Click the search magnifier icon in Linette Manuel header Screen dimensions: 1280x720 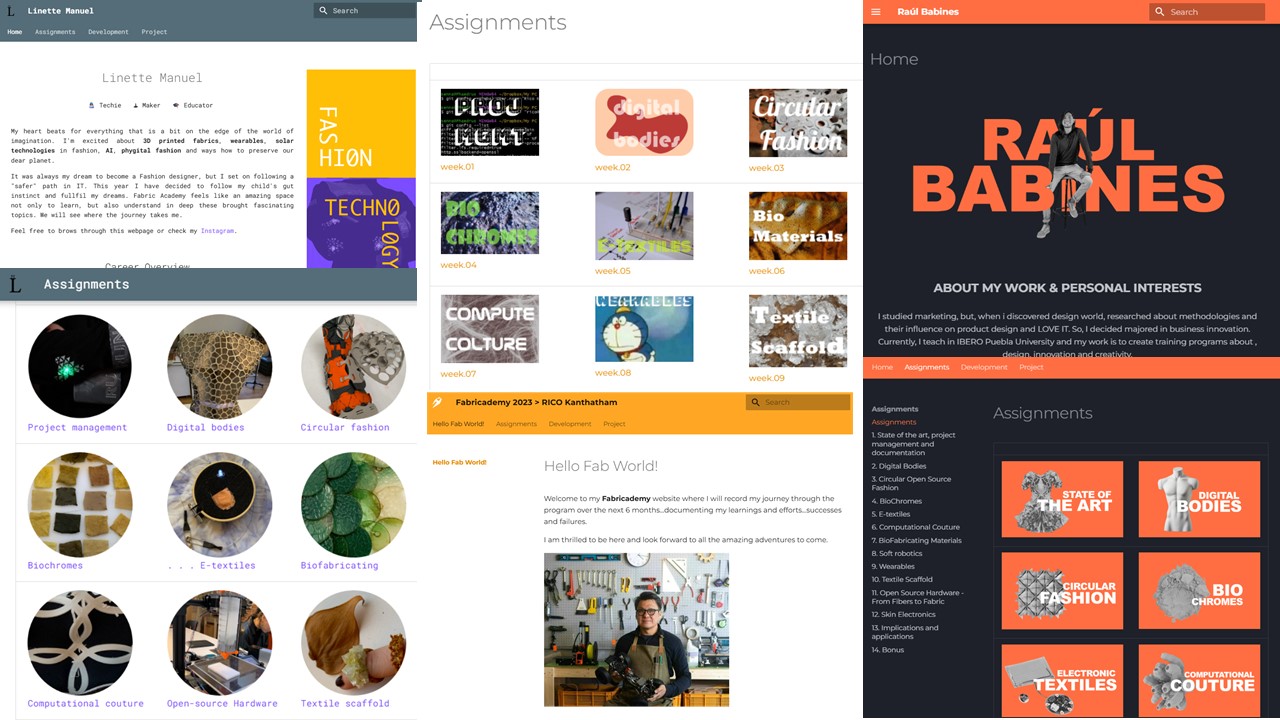[x=323, y=11]
